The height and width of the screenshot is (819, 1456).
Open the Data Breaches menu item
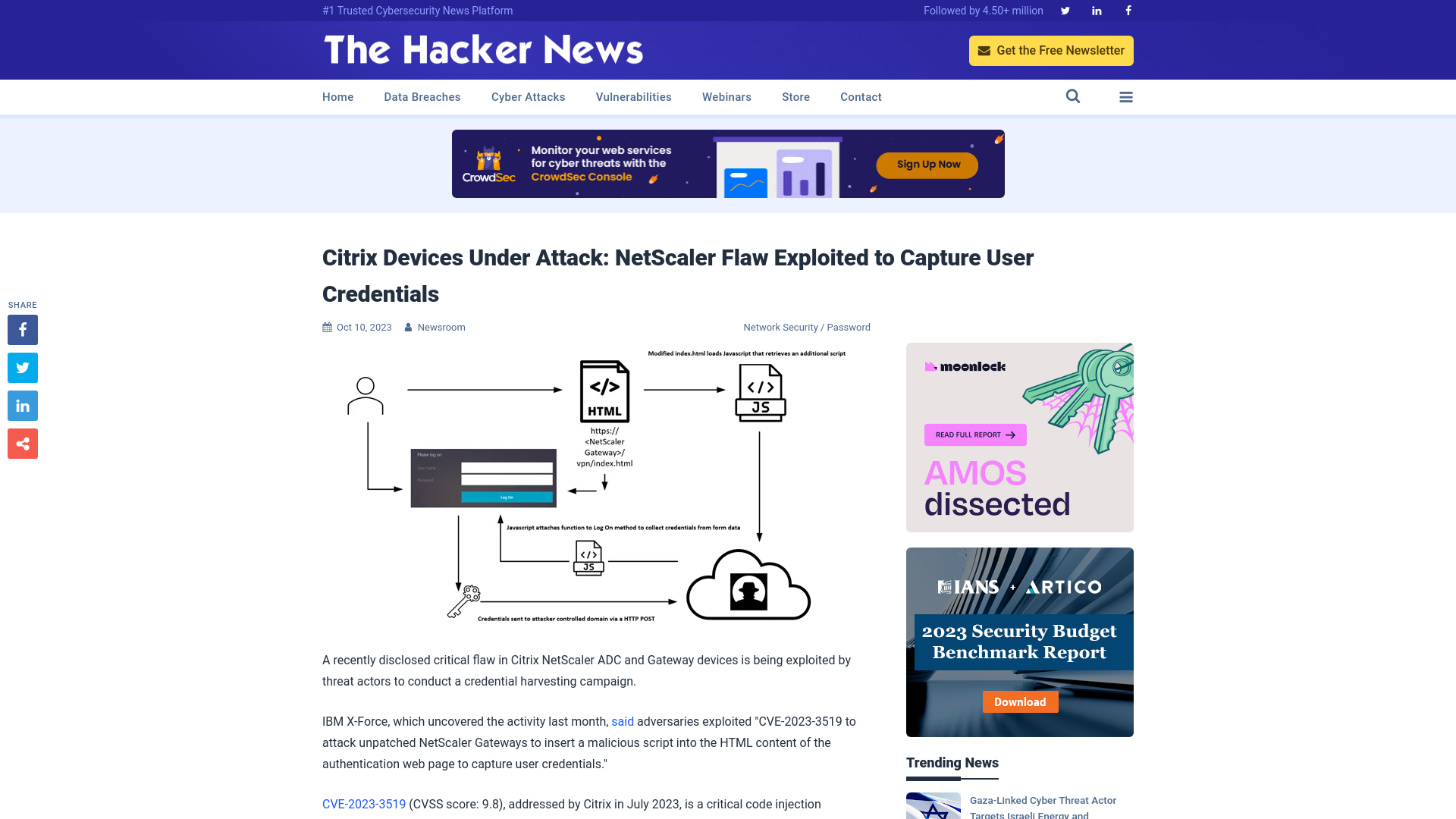(422, 97)
